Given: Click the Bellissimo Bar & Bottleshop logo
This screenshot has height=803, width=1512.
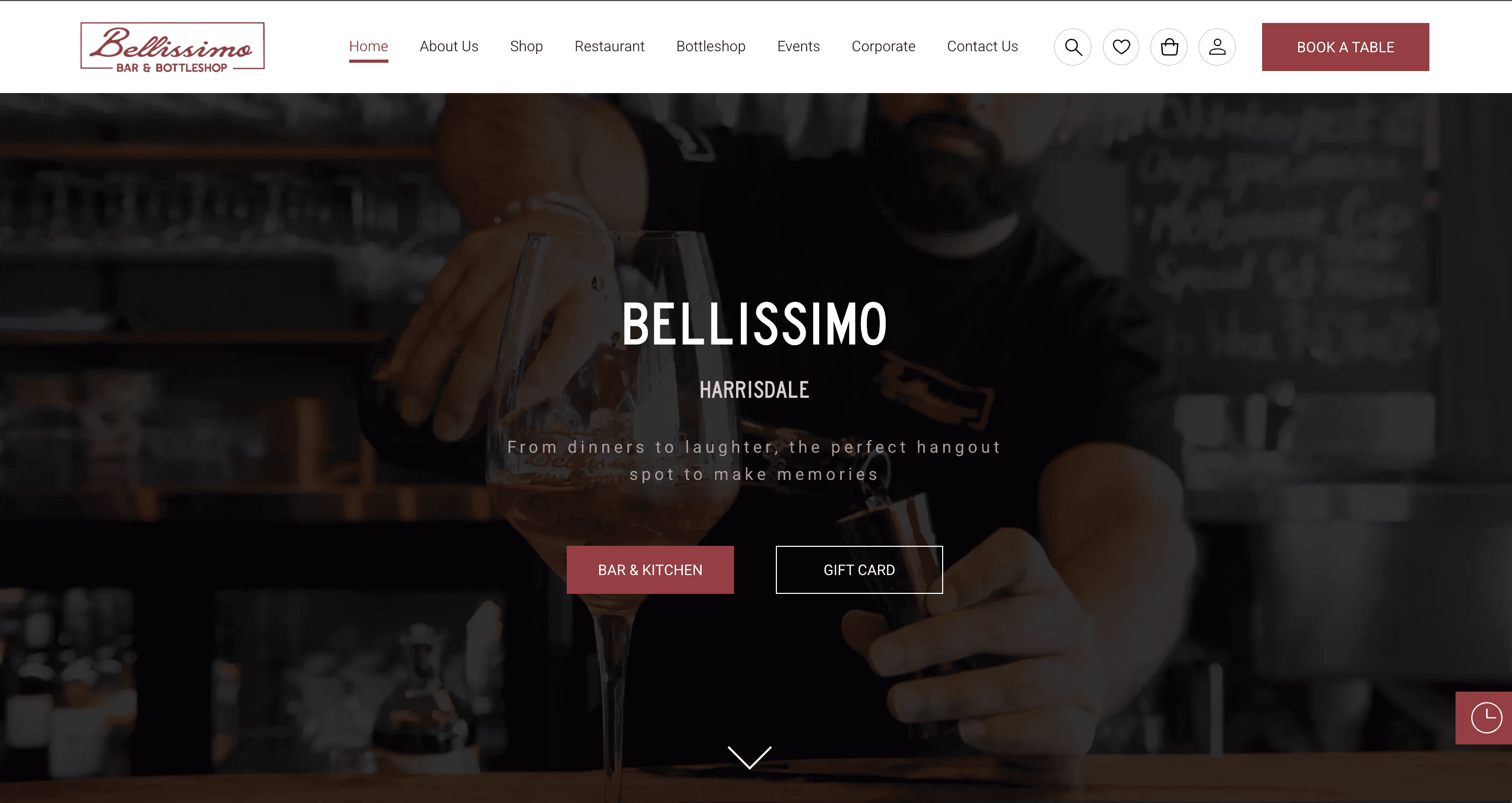Looking at the screenshot, I should [x=173, y=47].
